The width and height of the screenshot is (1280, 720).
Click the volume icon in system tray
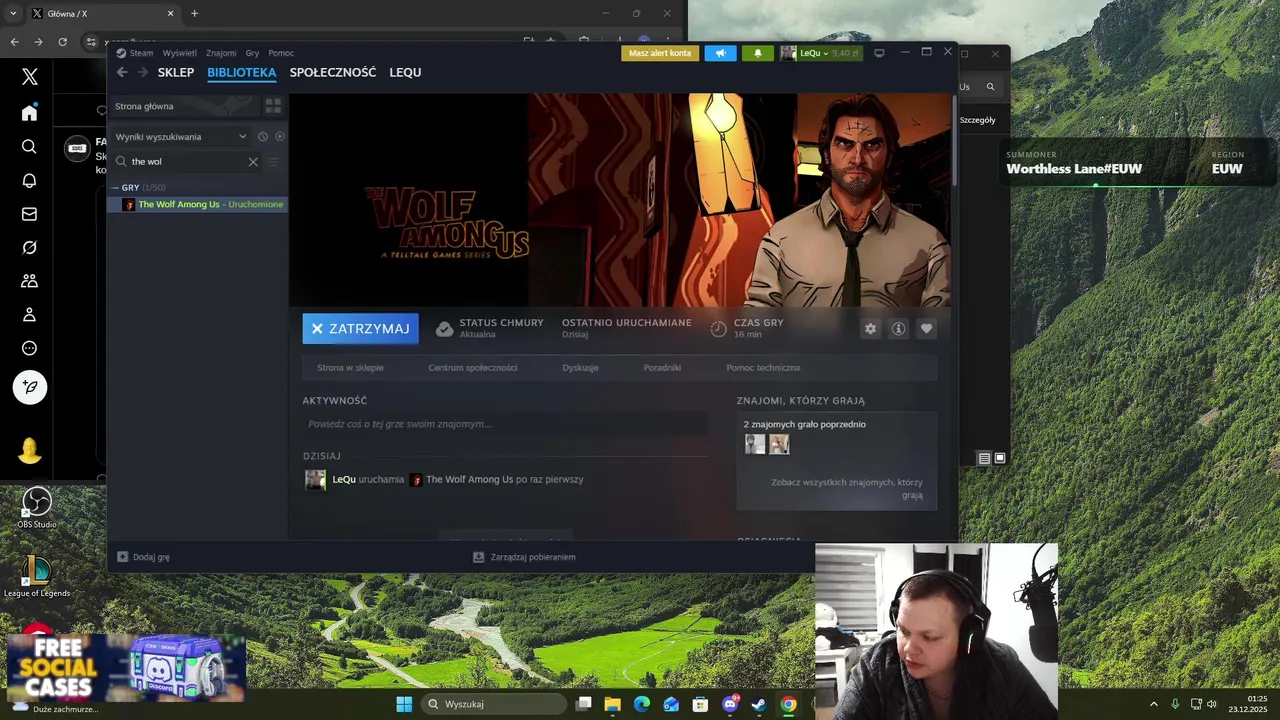point(1212,704)
